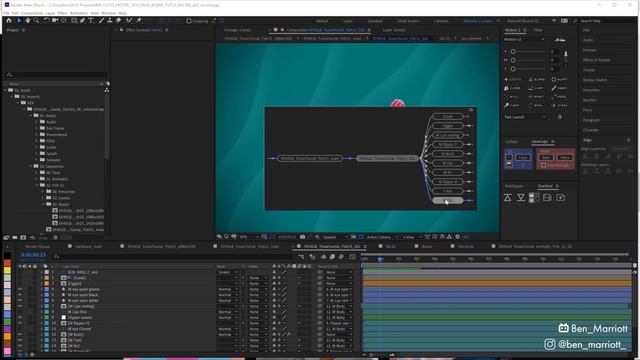This screenshot has width=640, height=360.
Task: Open the Task Launch dropdown
Action: point(525,117)
